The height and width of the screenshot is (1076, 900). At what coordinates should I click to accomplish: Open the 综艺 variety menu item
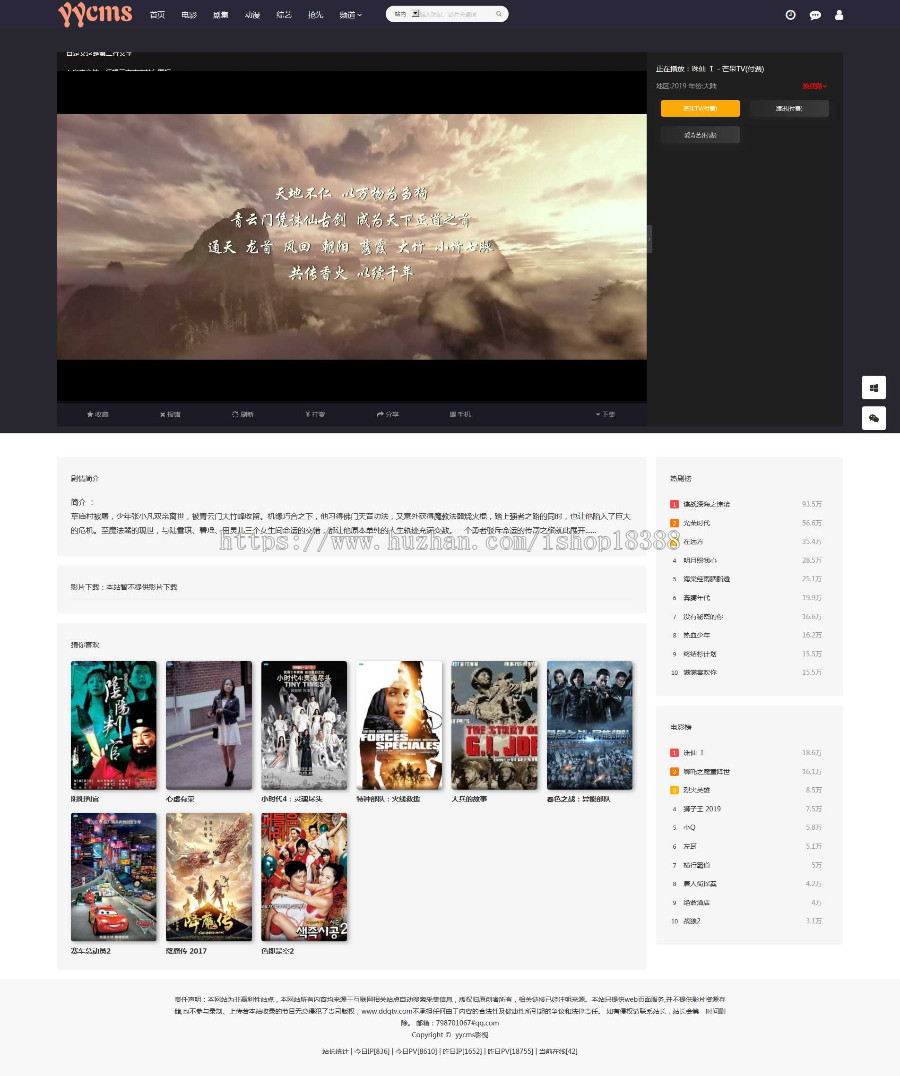(284, 15)
